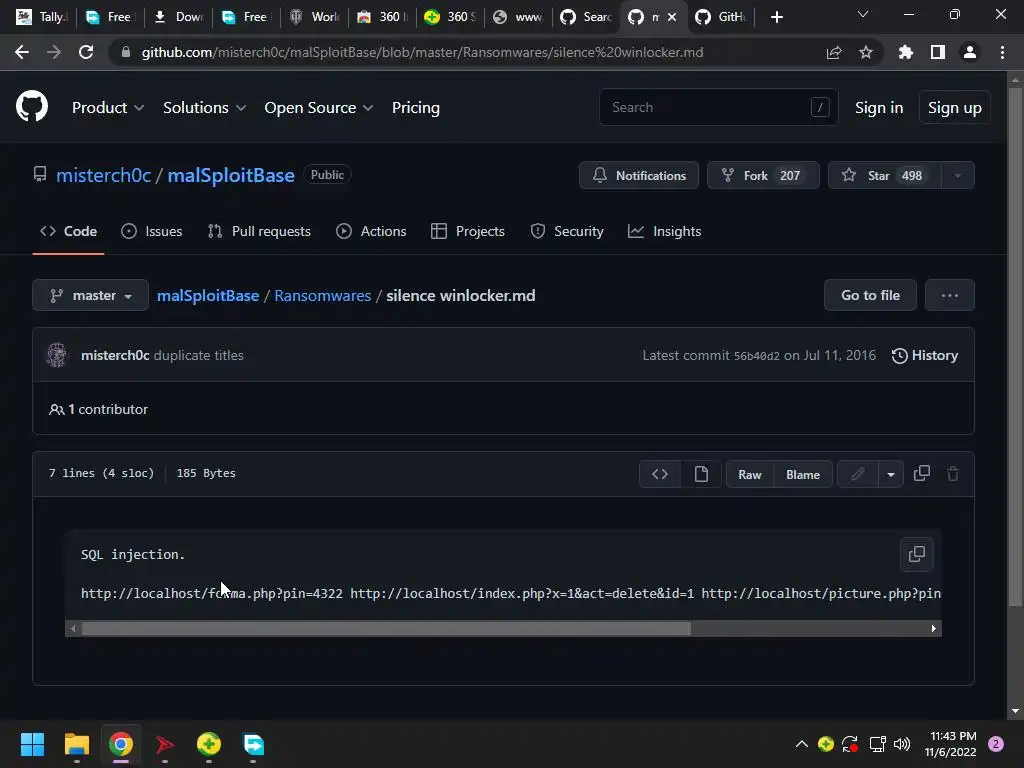Open a new browser tab
Viewport: 1024px width, 768px height.
click(776, 17)
